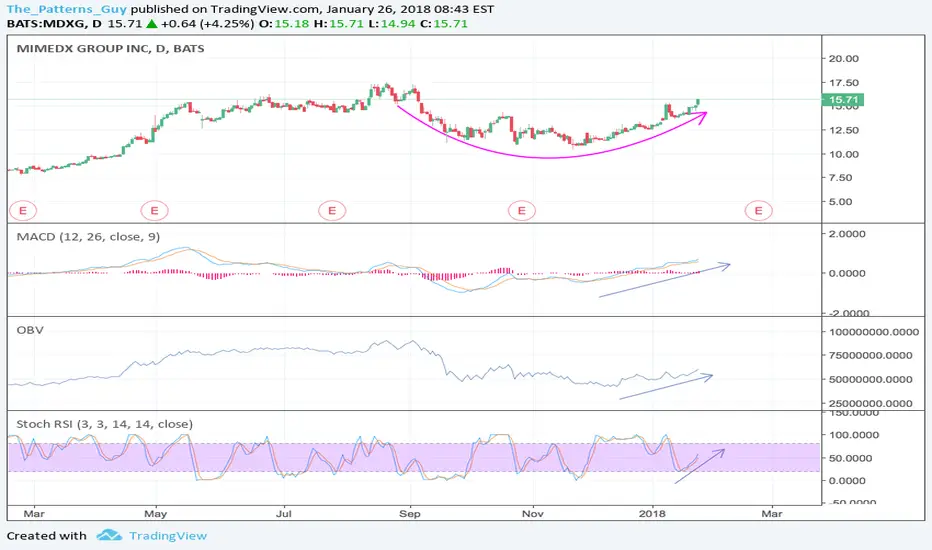
Task: Select the Stoch RSI indicator label
Action: tap(105, 424)
